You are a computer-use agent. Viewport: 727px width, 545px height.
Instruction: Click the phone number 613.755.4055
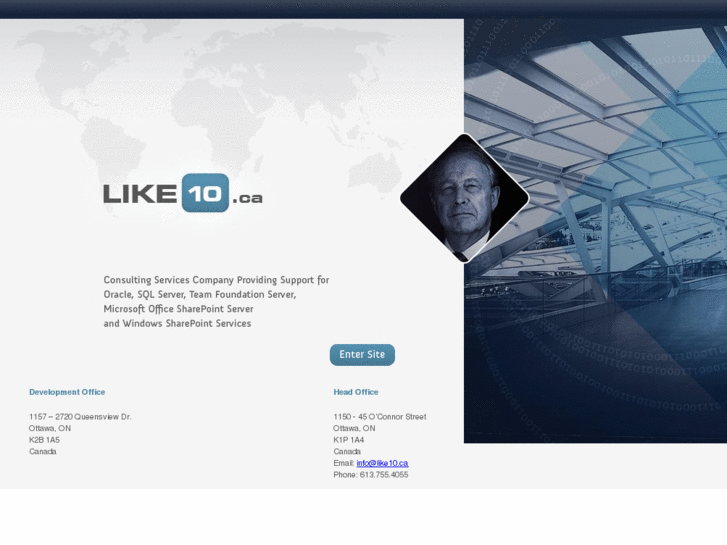(x=384, y=474)
